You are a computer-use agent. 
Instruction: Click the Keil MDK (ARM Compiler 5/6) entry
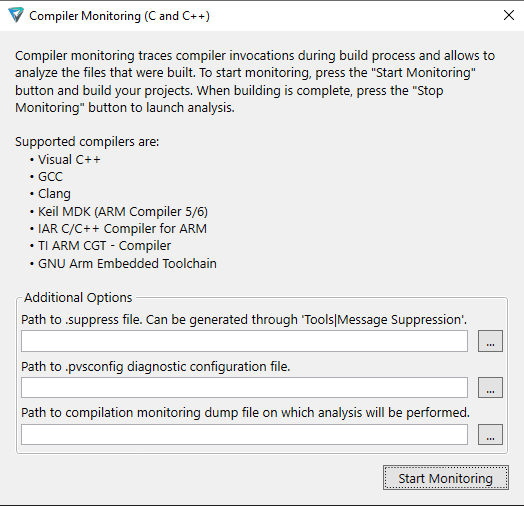pyautogui.click(x=123, y=212)
